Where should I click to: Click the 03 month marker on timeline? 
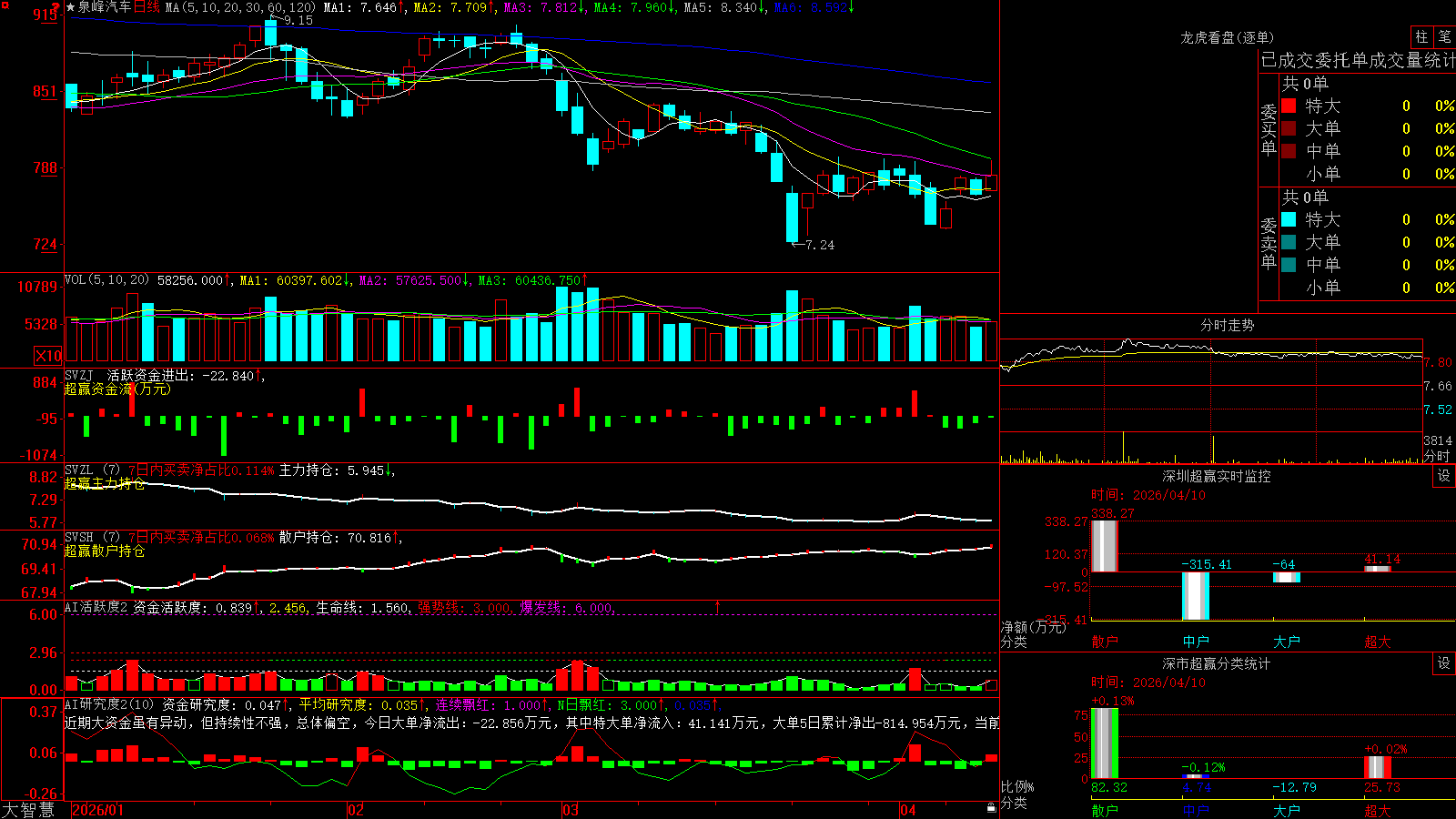coord(571,810)
